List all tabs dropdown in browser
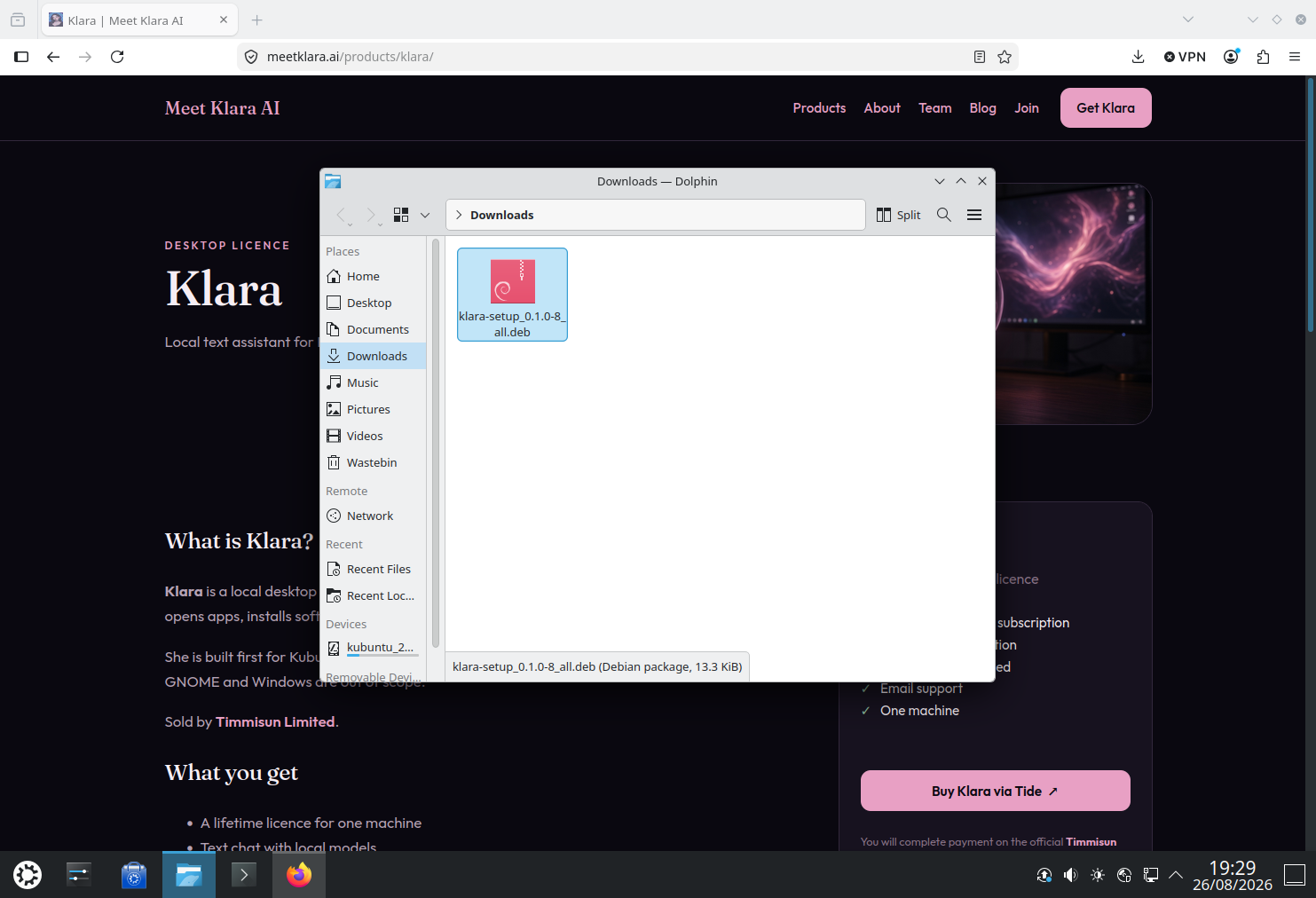The image size is (1316, 898). tap(1188, 20)
